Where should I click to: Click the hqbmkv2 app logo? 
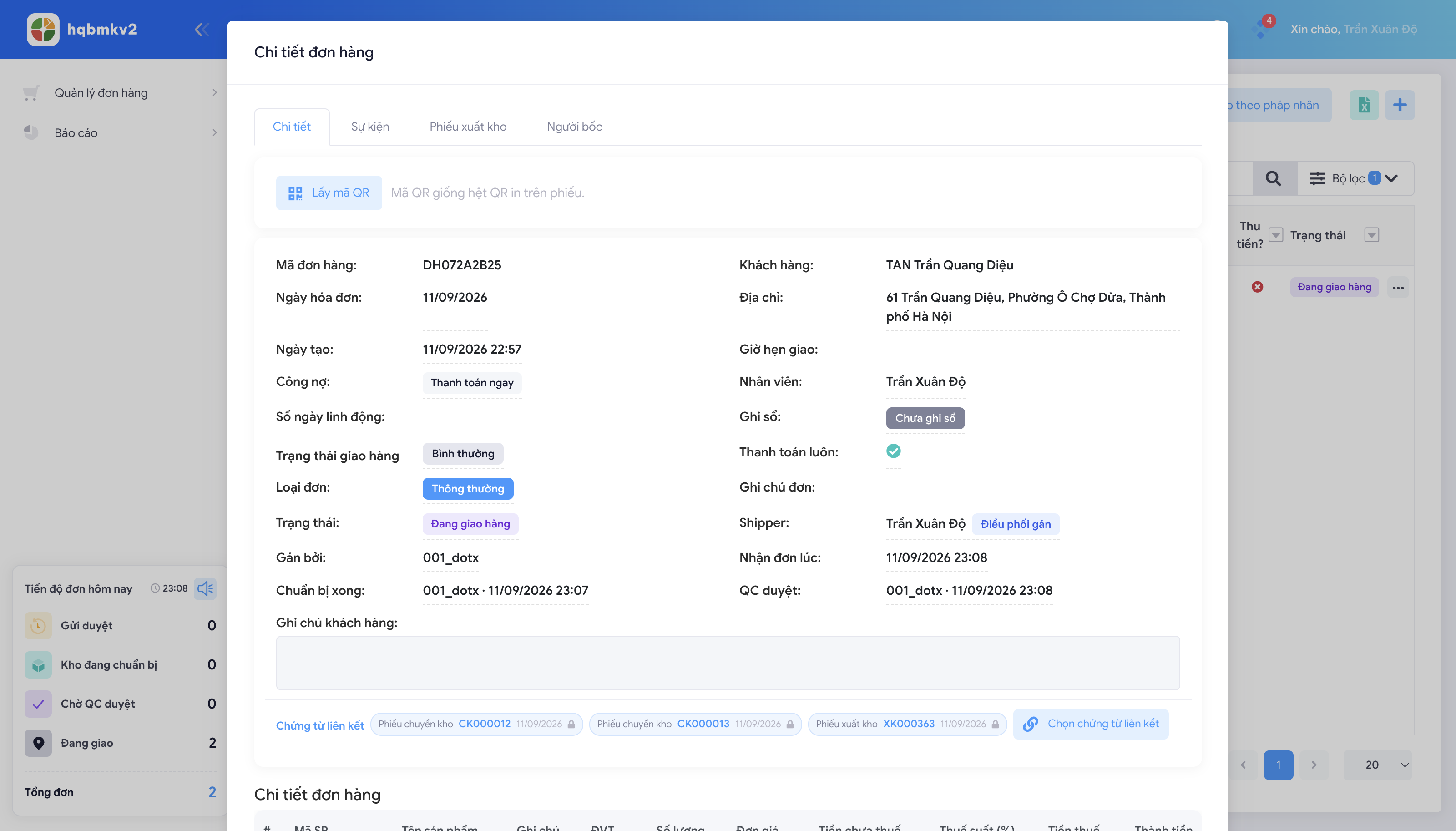pos(43,29)
